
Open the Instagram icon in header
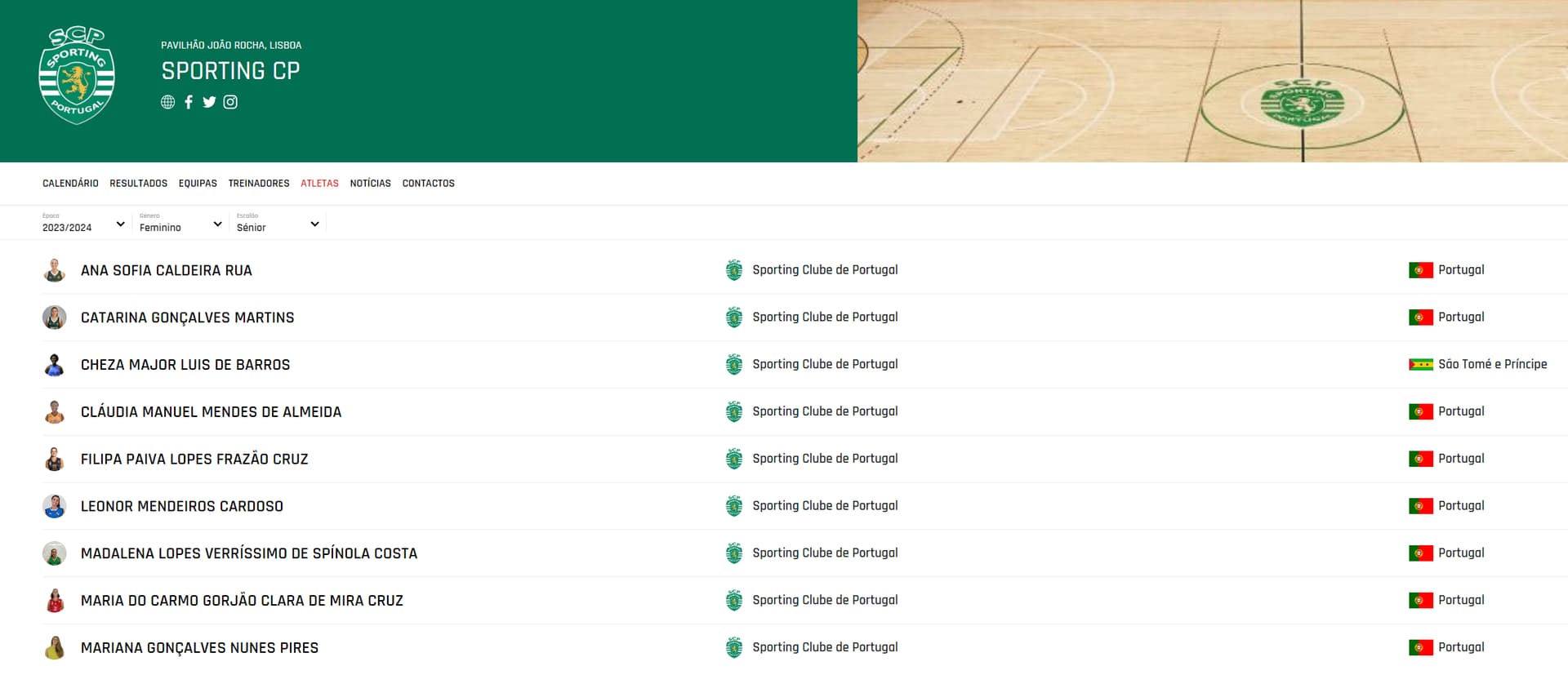(x=230, y=102)
